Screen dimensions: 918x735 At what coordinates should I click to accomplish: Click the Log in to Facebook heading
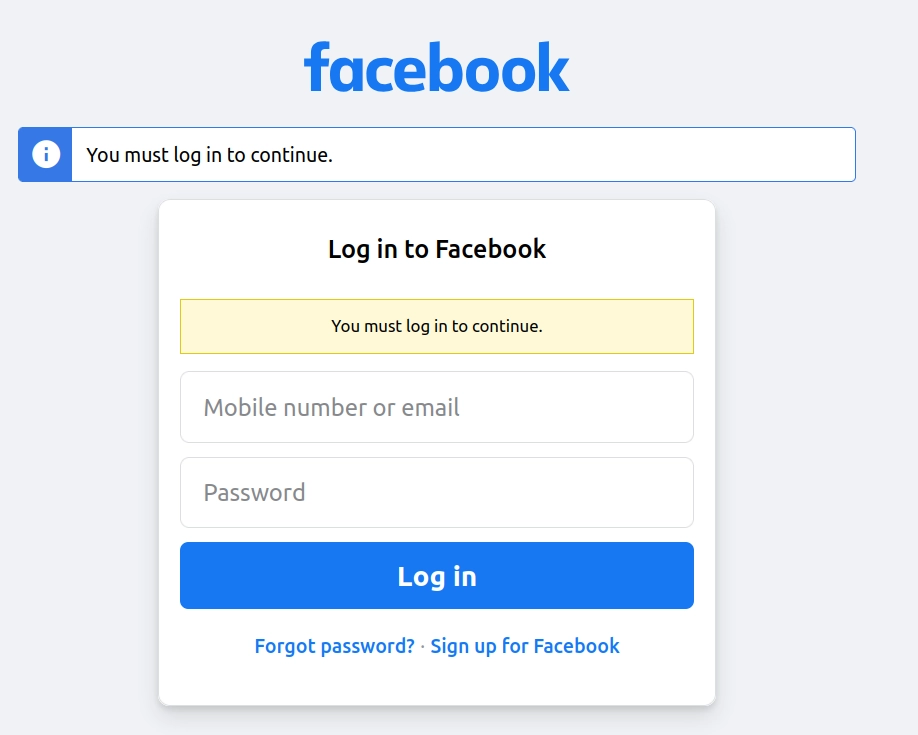pyautogui.click(x=437, y=248)
